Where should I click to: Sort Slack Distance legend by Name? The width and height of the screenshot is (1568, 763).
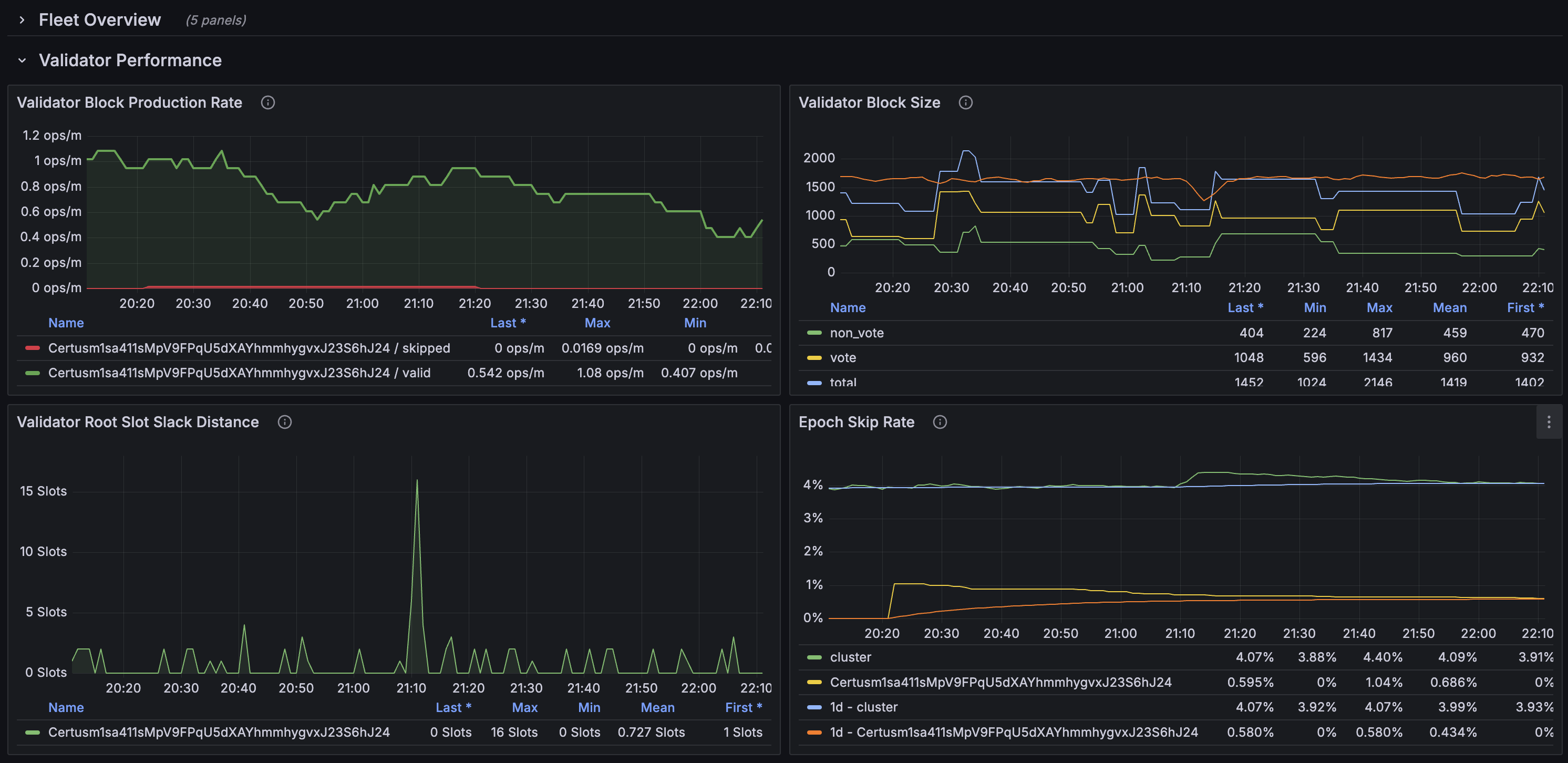[66, 708]
